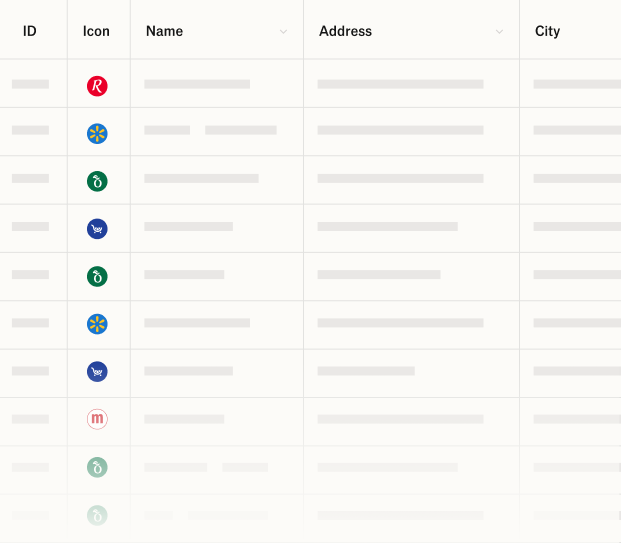This screenshot has width=621, height=543.
Task: Click the Icon column header
Action: pos(96,31)
